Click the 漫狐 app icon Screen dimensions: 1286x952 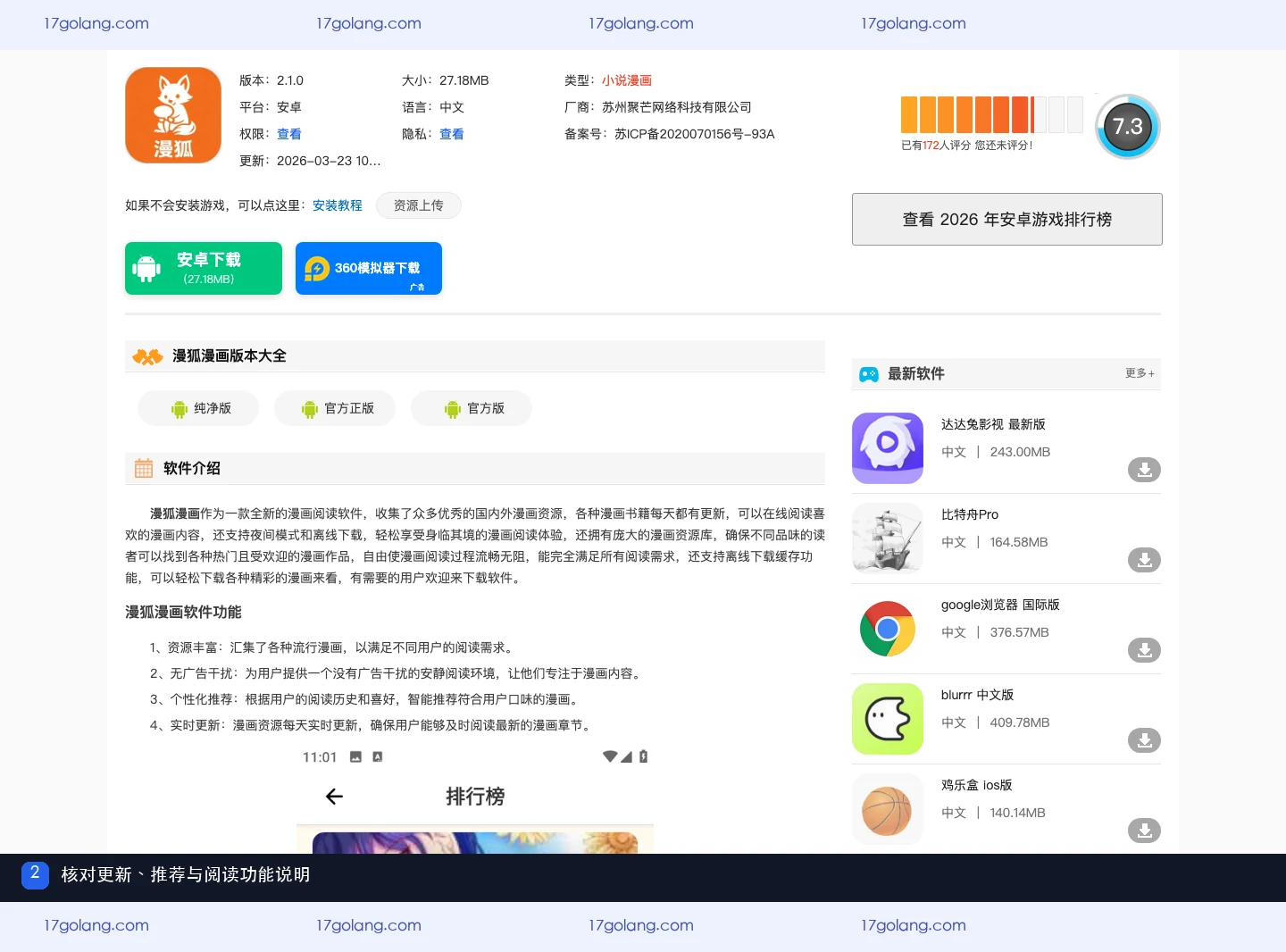point(173,115)
